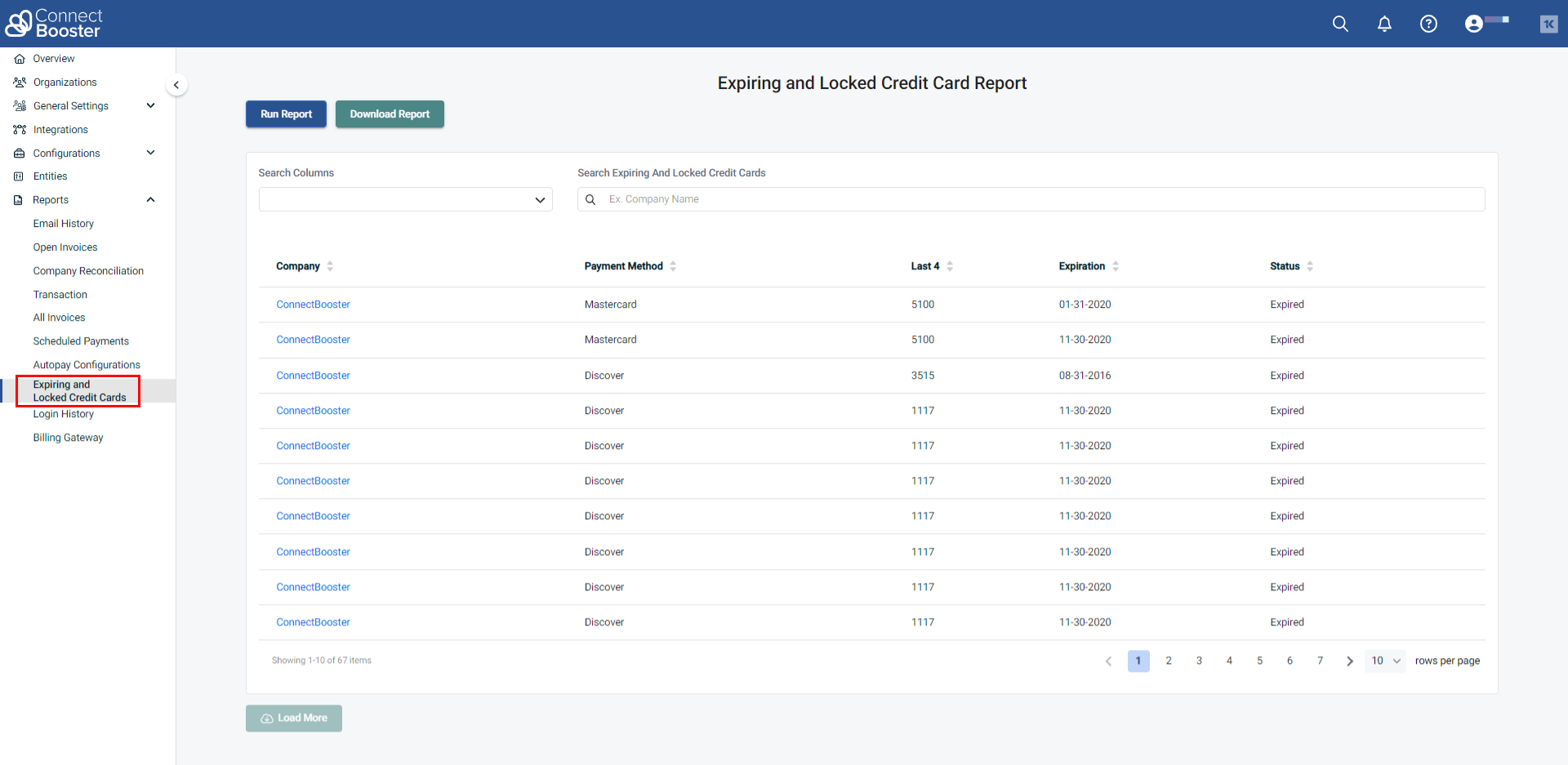Go to page 6
This screenshot has height=765, width=1568.
pos(1290,661)
